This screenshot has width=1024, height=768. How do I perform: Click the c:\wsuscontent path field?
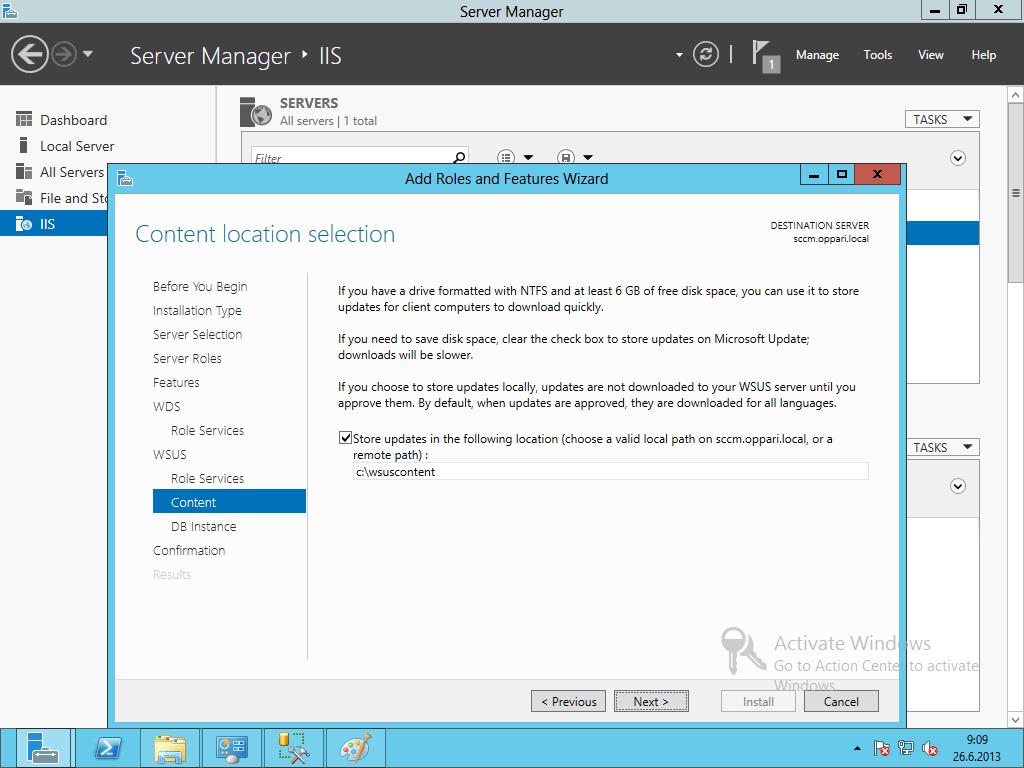pyautogui.click(x=610, y=472)
